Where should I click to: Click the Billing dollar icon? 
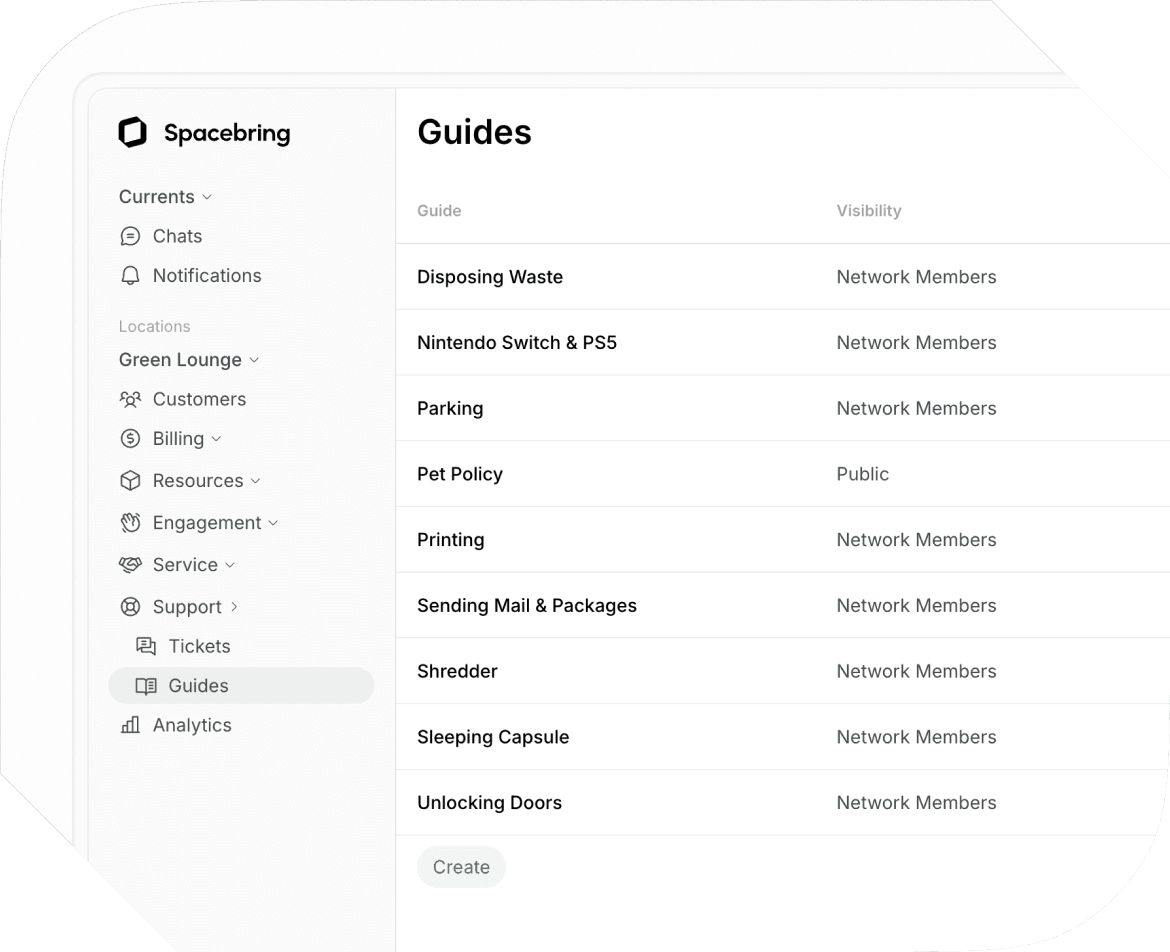[x=130, y=438]
